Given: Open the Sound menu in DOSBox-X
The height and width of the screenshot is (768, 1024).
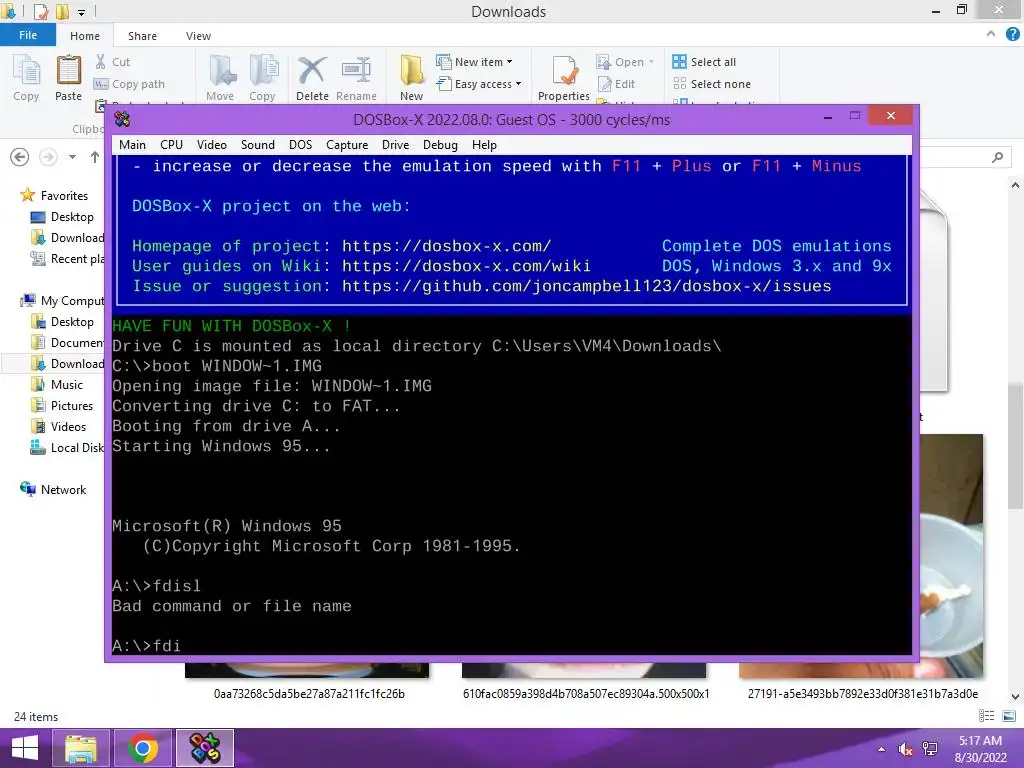Looking at the screenshot, I should tap(257, 145).
